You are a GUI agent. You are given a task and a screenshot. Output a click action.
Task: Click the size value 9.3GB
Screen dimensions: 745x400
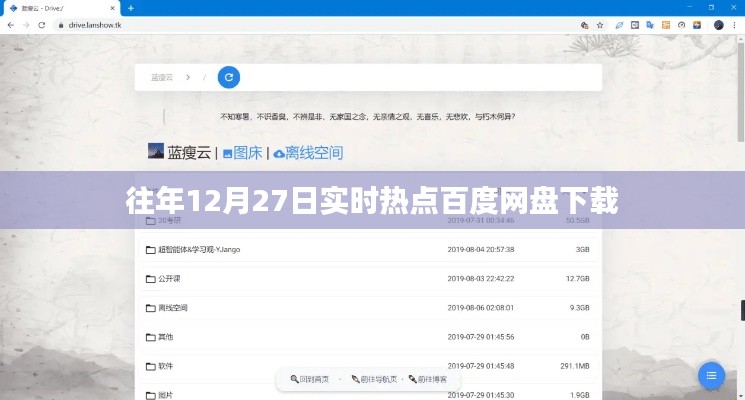[x=580, y=308]
